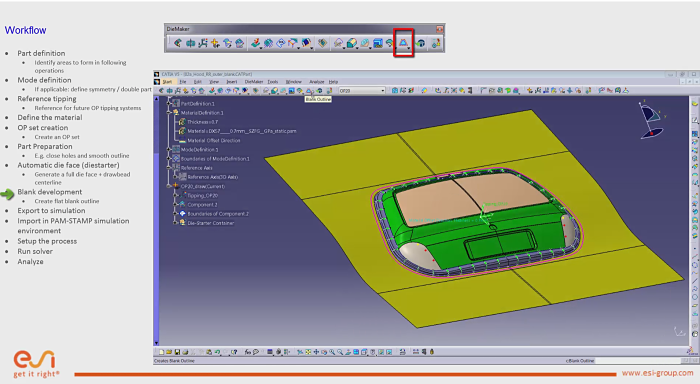Click the Export to simulation workflow bullet
Screen dimensions: 700x384
click(x=51, y=211)
